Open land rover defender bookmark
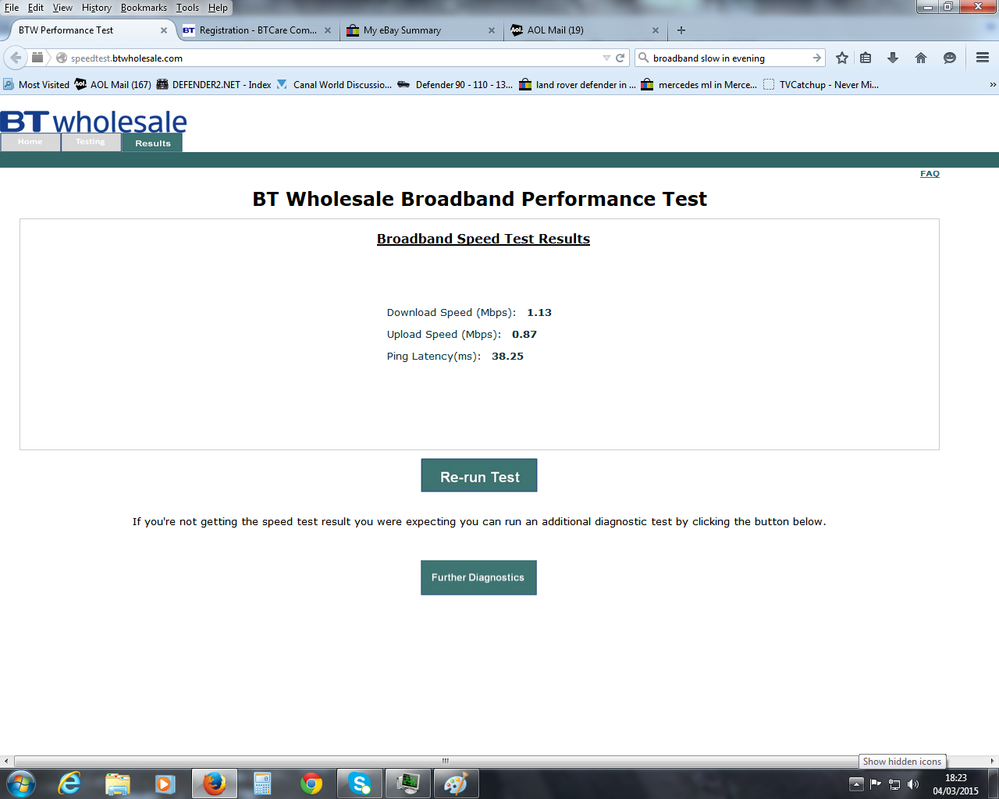Image resolution: width=999 pixels, height=799 pixels. pos(577,85)
